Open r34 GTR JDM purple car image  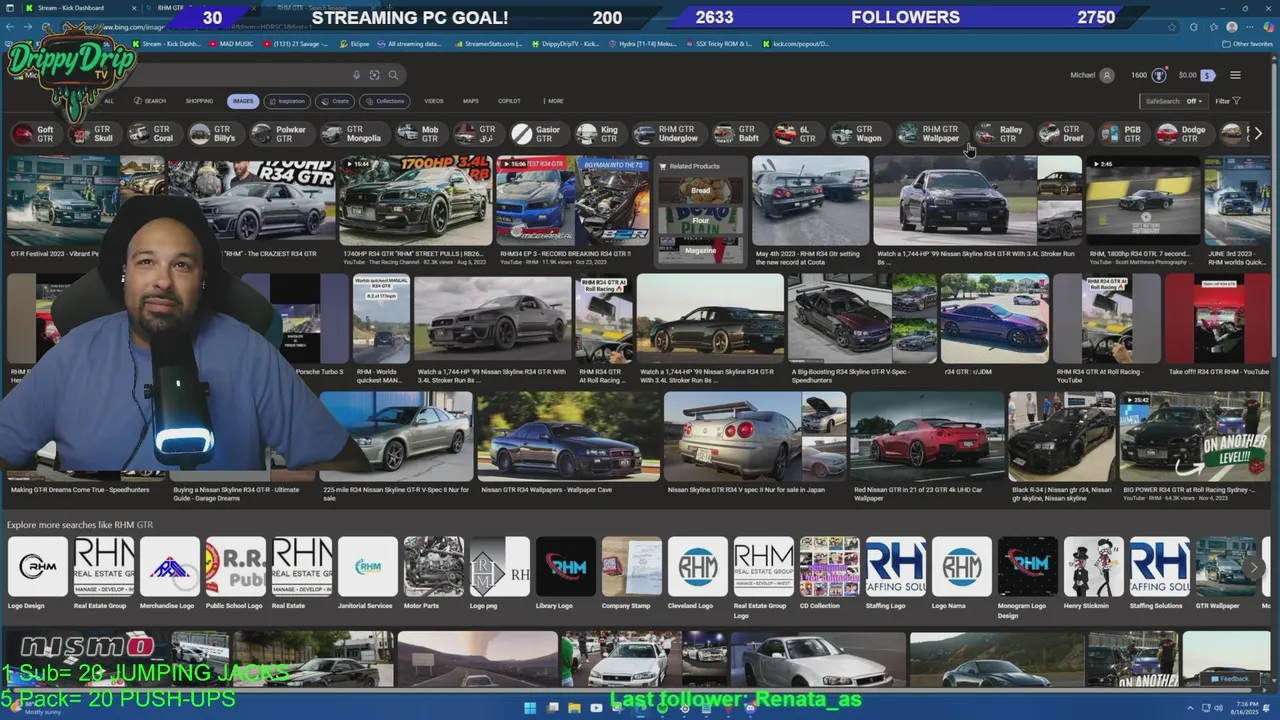click(x=994, y=318)
